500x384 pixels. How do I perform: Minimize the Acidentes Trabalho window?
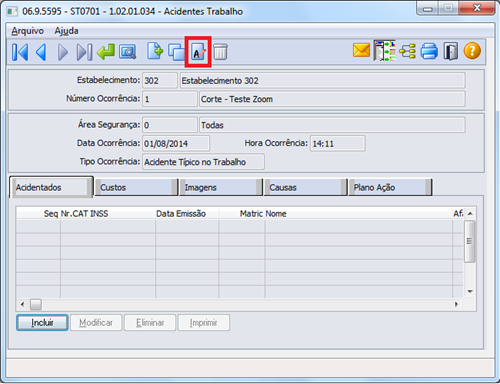428,9
